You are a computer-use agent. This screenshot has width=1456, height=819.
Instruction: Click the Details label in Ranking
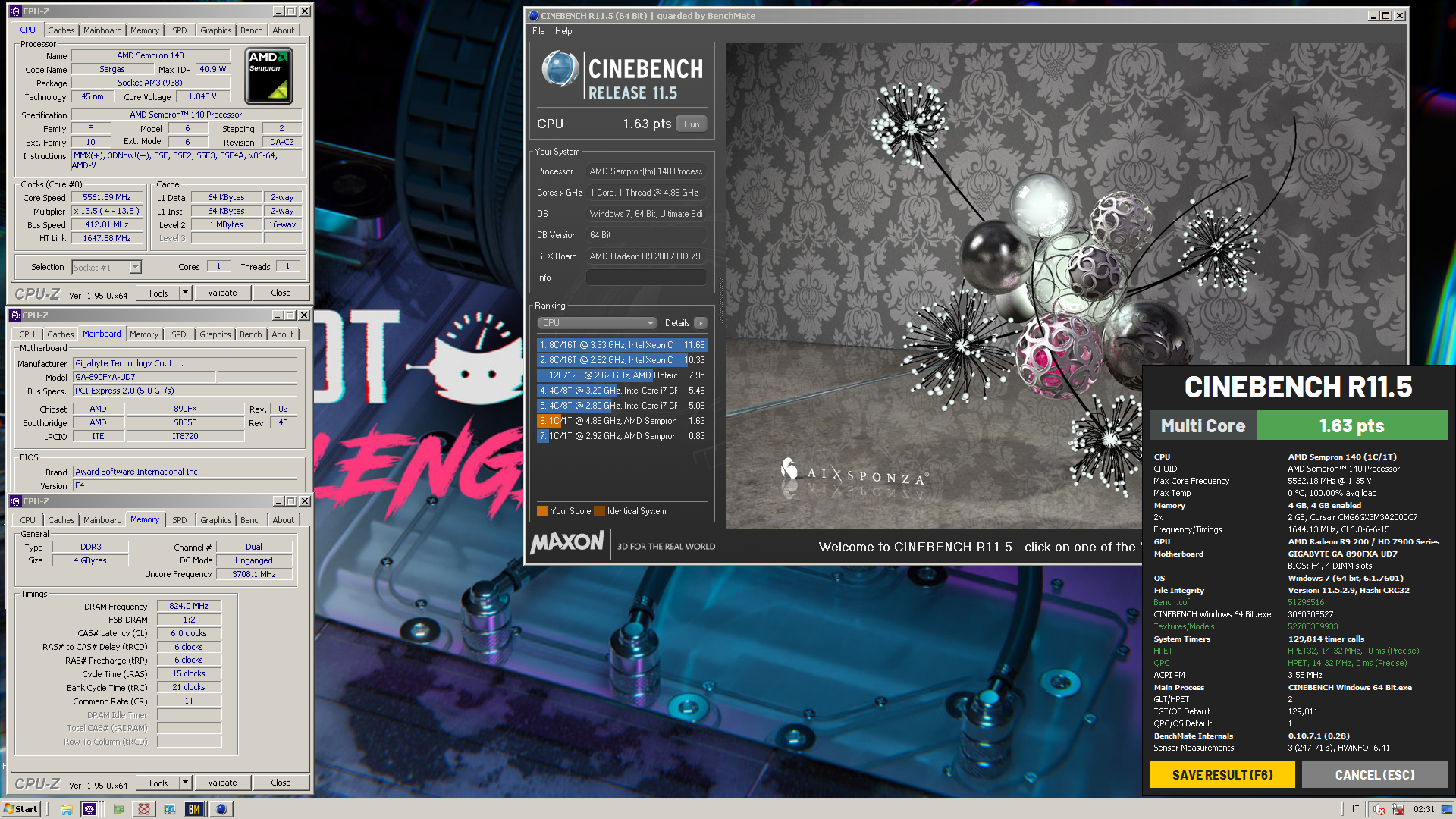[677, 323]
